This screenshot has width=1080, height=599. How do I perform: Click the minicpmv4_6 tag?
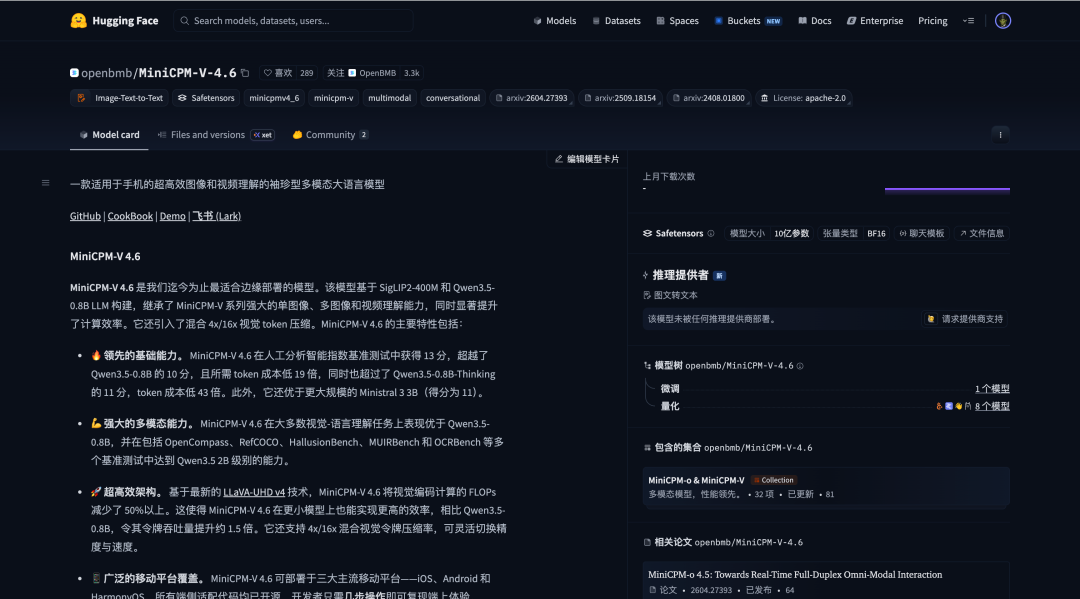point(274,98)
